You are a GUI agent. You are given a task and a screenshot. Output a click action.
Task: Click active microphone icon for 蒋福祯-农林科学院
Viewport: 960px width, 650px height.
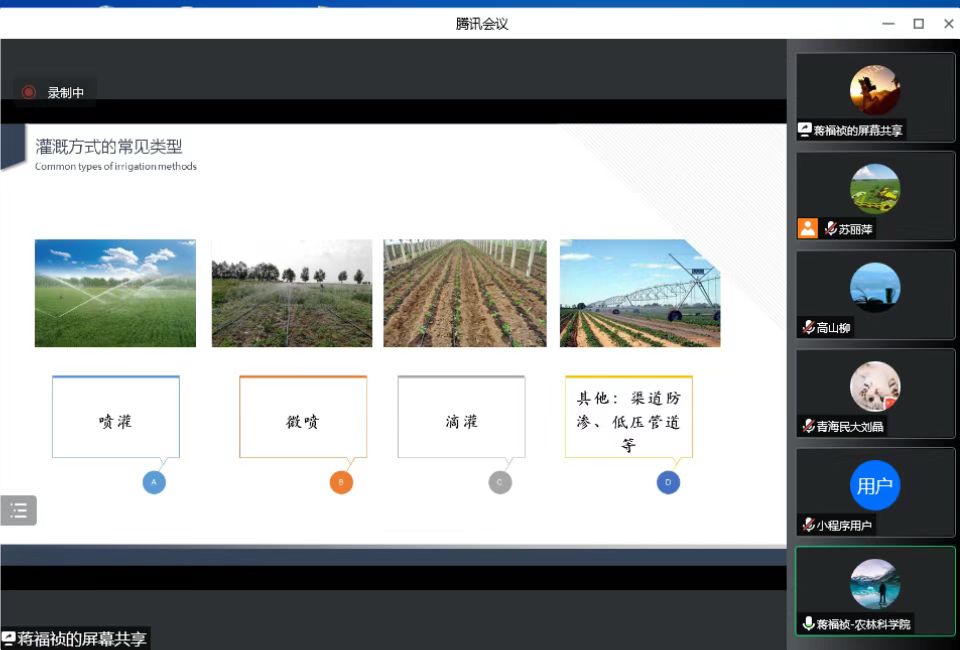pyautogui.click(x=808, y=623)
